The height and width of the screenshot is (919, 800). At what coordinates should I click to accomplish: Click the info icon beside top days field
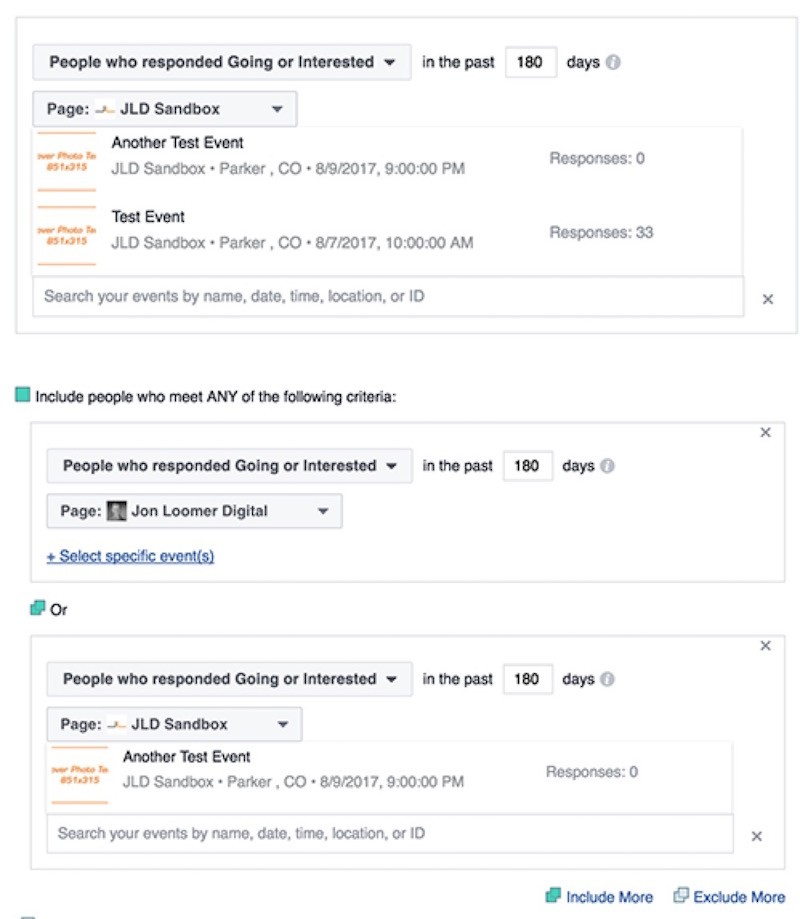click(612, 62)
